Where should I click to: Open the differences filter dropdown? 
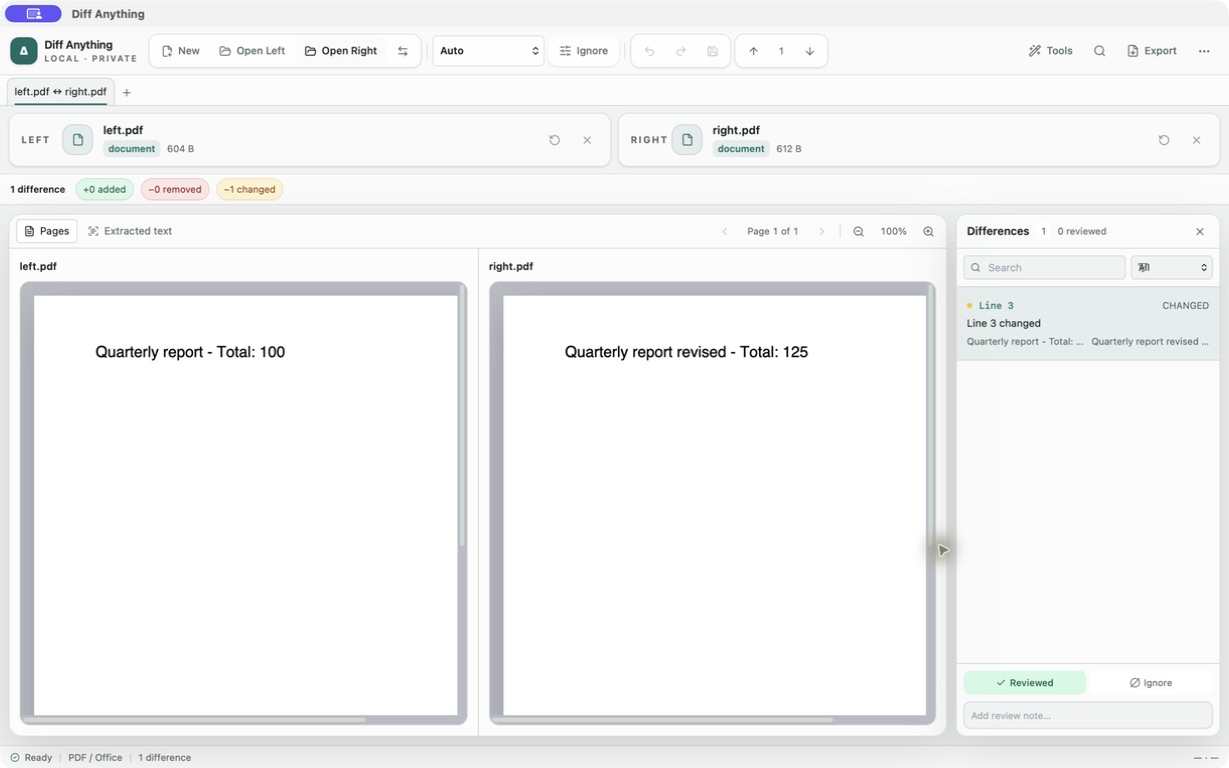(1171, 267)
